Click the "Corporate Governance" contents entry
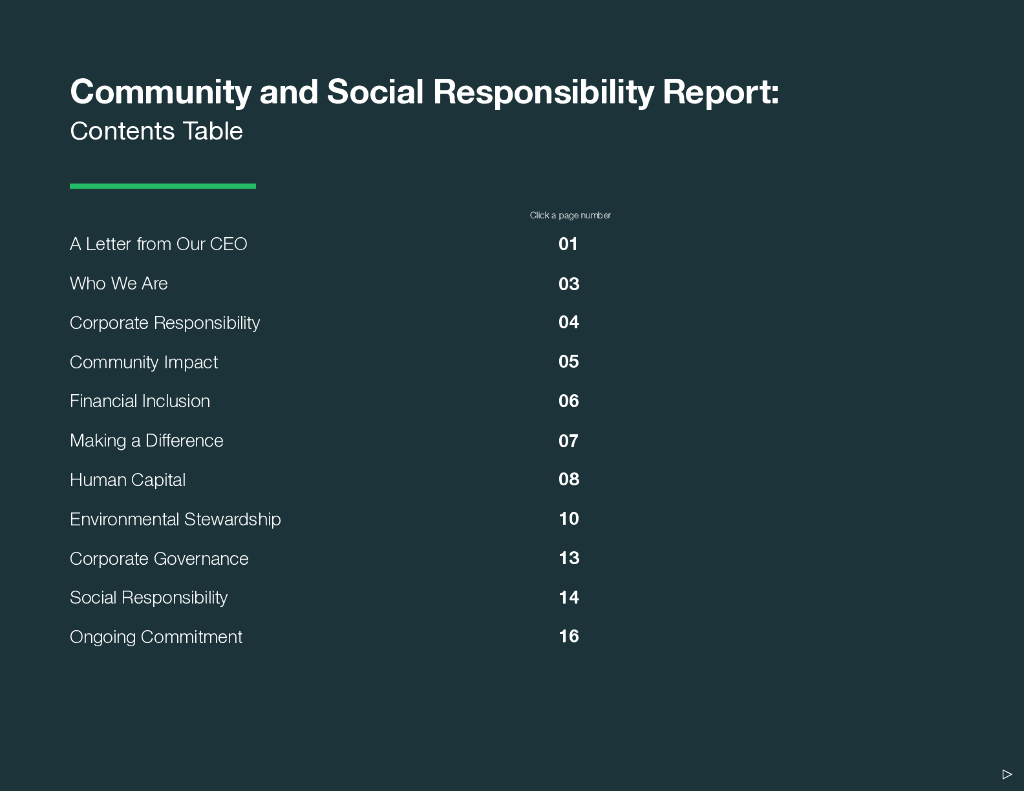The height and width of the screenshot is (791, 1024). pos(159,559)
